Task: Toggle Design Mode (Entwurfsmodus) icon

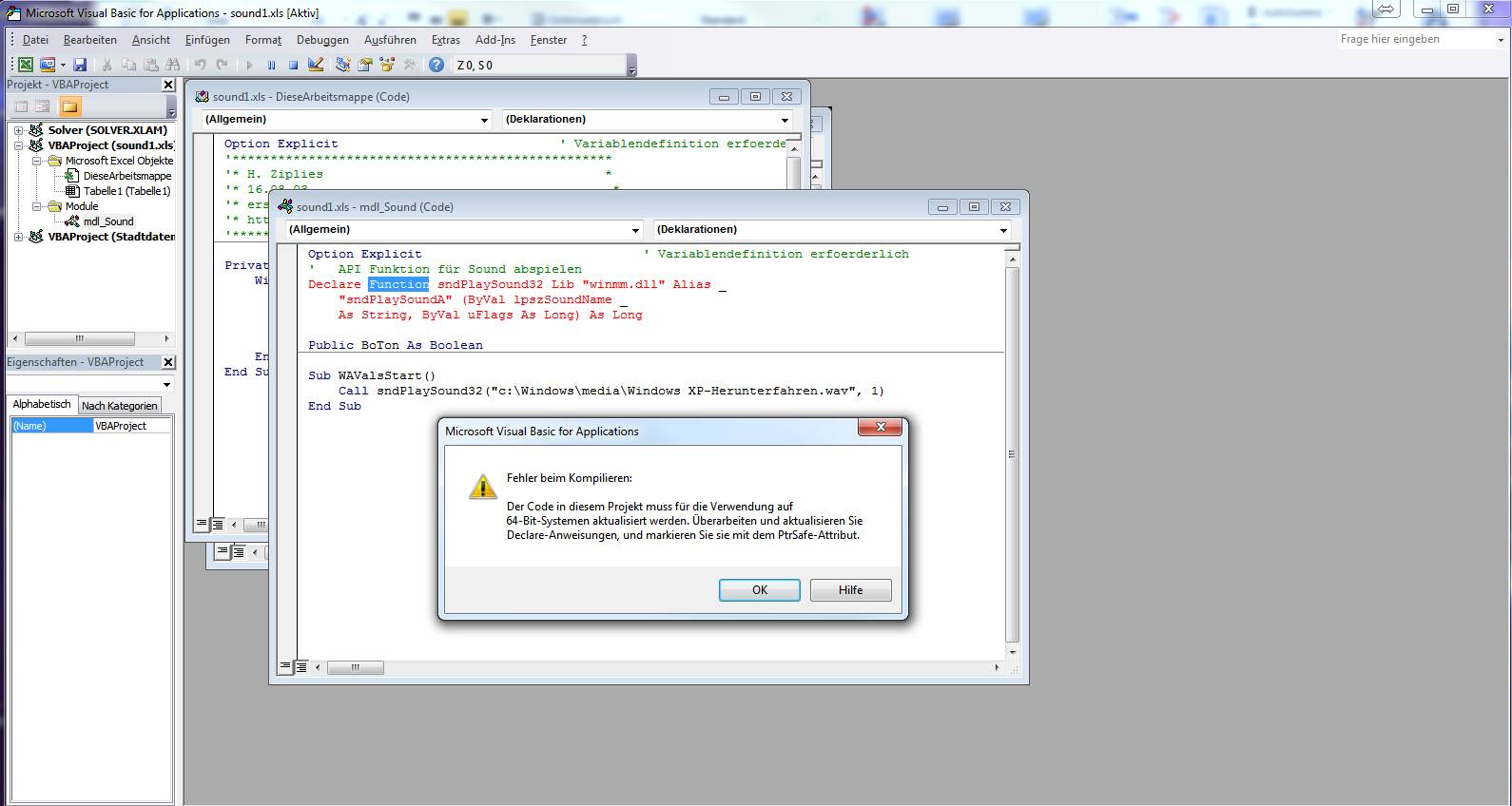Action: 316,65
